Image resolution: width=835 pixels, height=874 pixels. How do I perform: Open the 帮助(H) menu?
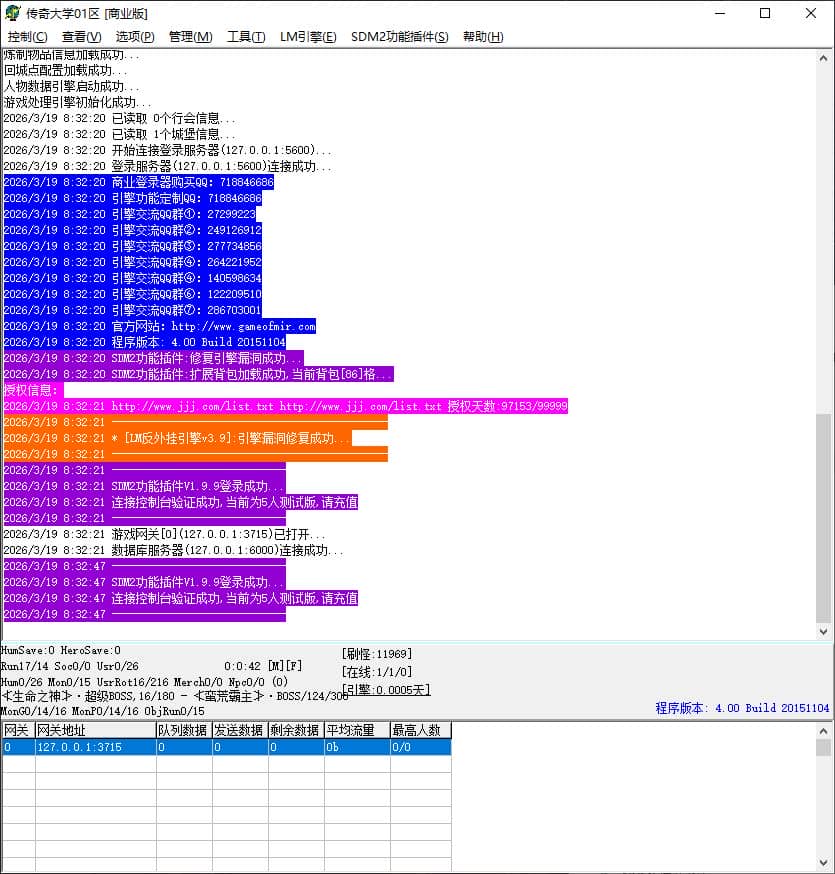(x=483, y=37)
